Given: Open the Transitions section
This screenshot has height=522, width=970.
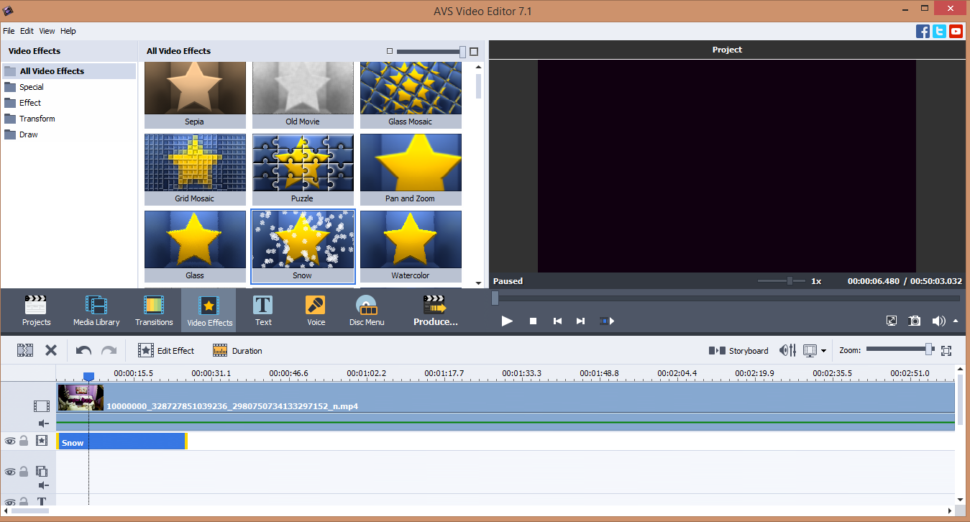Looking at the screenshot, I should pyautogui.click(x=153, y=311).
